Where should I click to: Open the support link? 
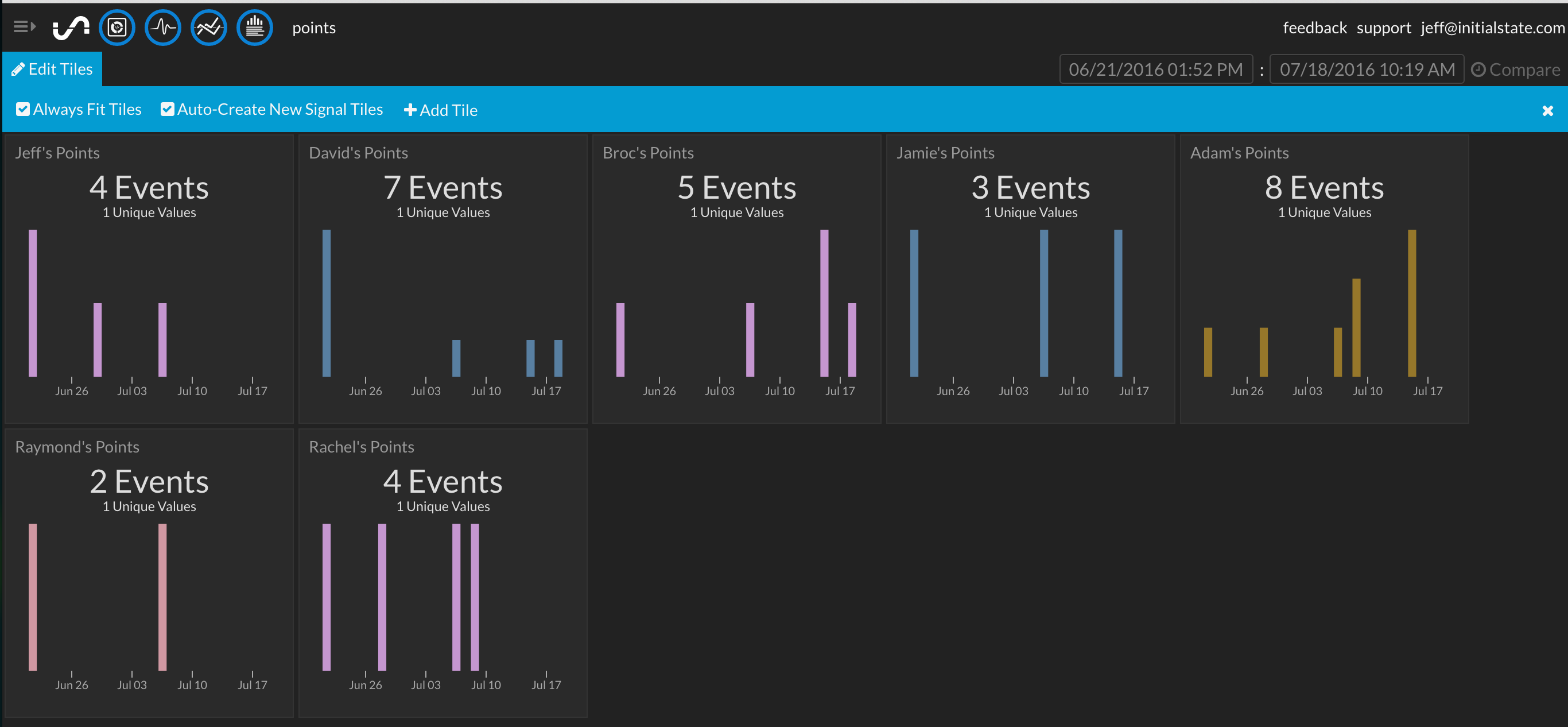pos(1384,28)
